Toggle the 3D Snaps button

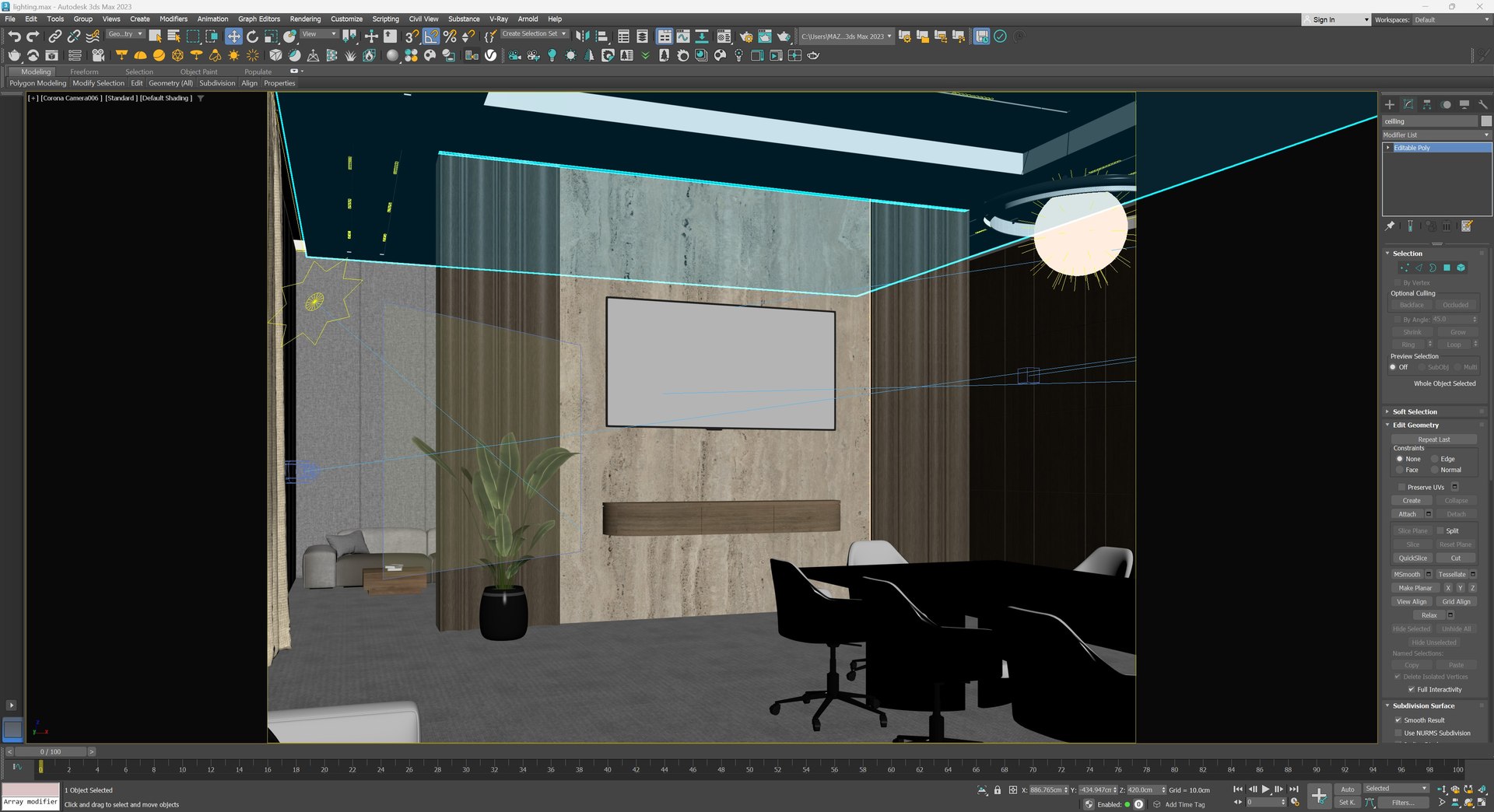pos(412,37)
